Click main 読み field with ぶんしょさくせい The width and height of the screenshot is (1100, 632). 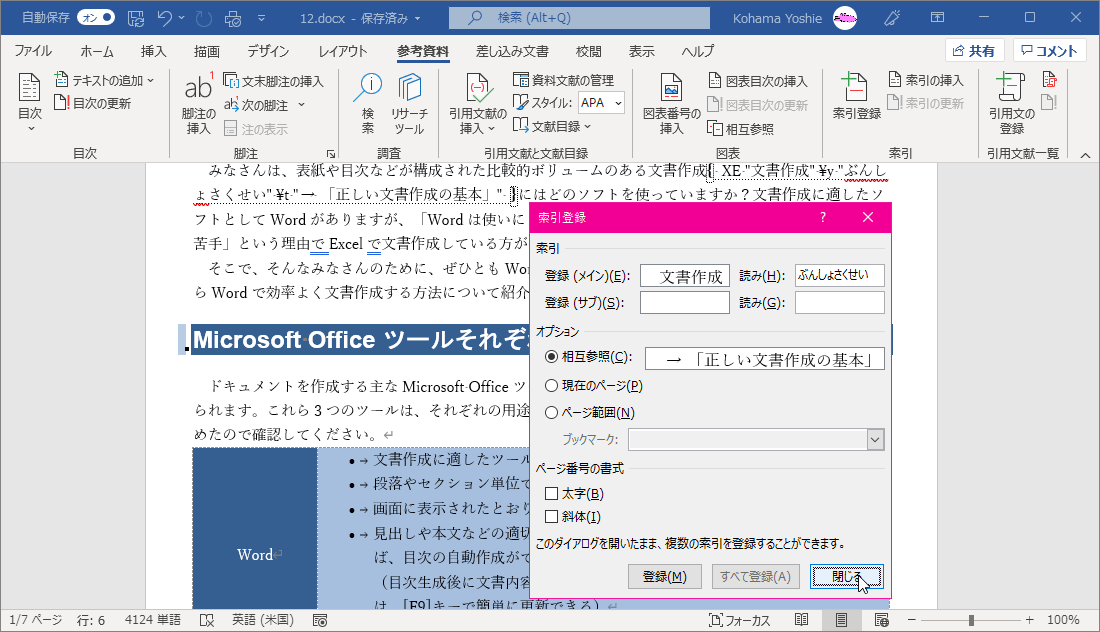click(x=840, y=276)
